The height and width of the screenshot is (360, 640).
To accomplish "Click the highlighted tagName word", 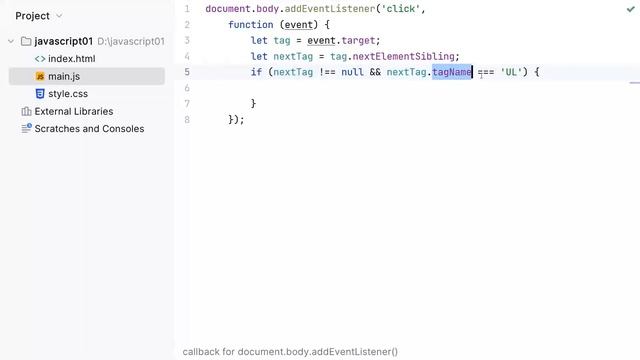I will click(x=452, y=72).
